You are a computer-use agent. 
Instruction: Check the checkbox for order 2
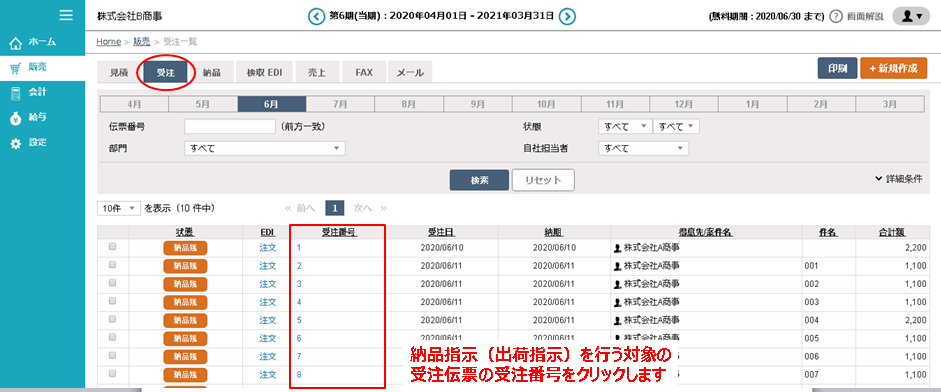pos(112,265)
